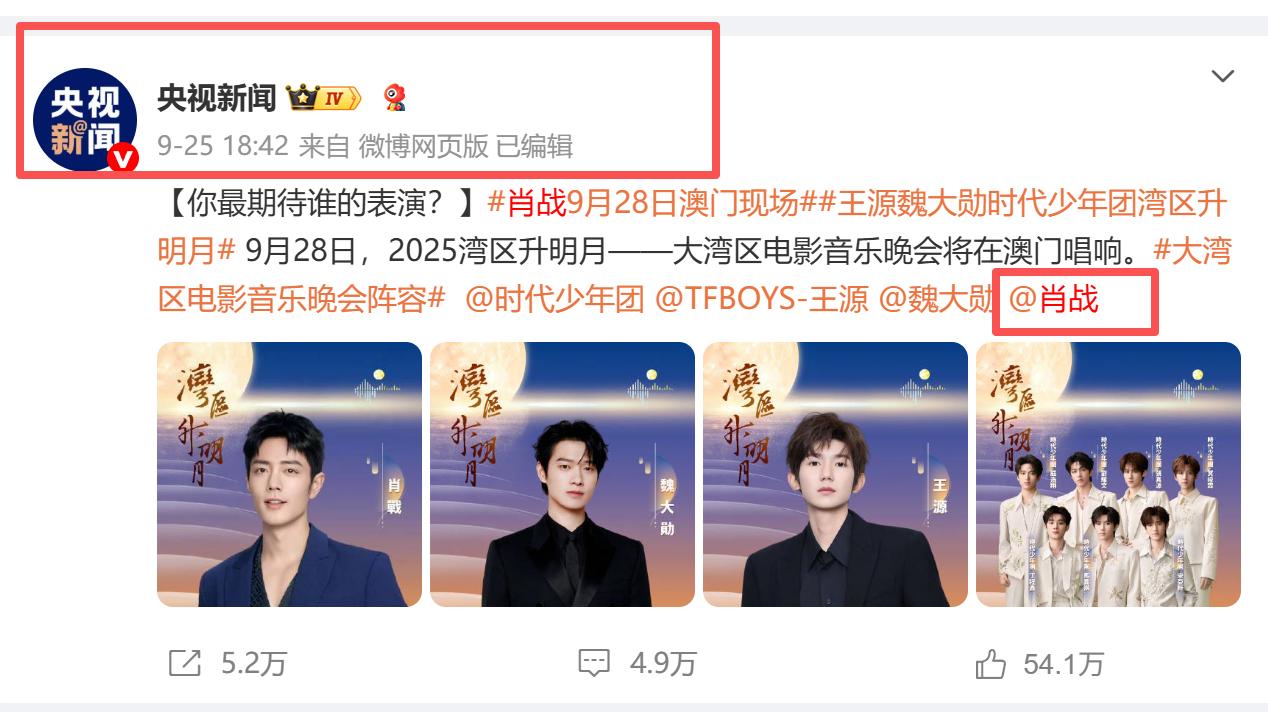Open the repost icon showing 5.2万

[x=185, y=663]
